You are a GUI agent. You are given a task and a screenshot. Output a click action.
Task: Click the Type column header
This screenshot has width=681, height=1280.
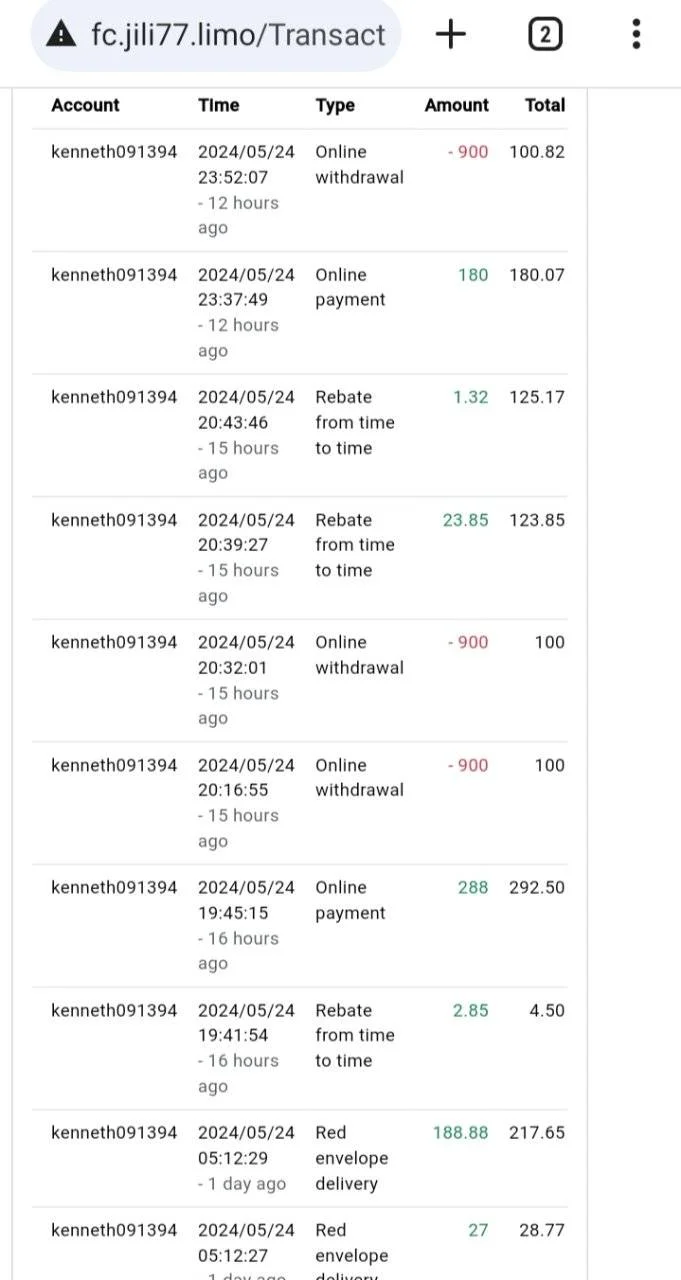pyautogui.click(x=335, y=105)
